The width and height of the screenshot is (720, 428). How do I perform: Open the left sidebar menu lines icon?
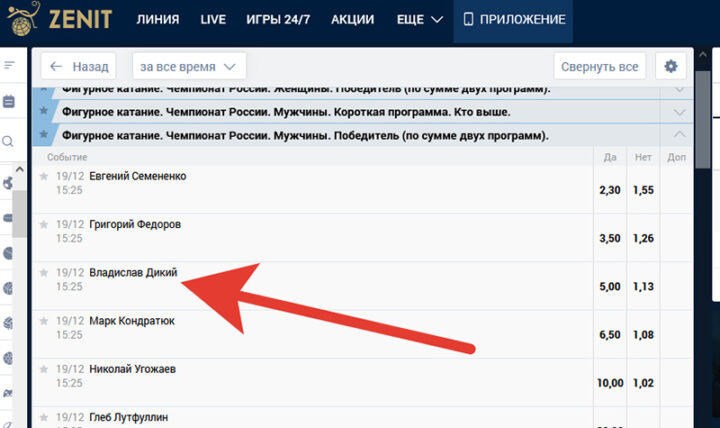tap(9, 65)
